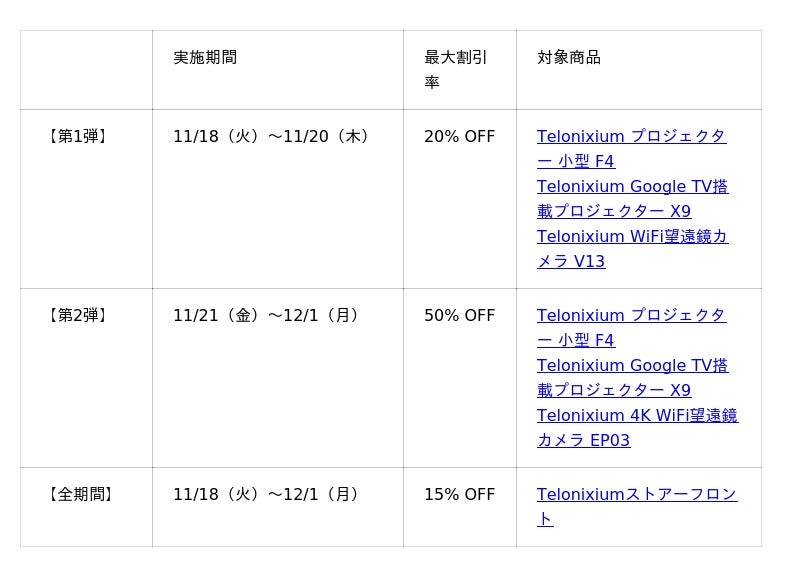Click the 20% OFF discount cell
Screen dimensions: 800x577
click(459, 136)
